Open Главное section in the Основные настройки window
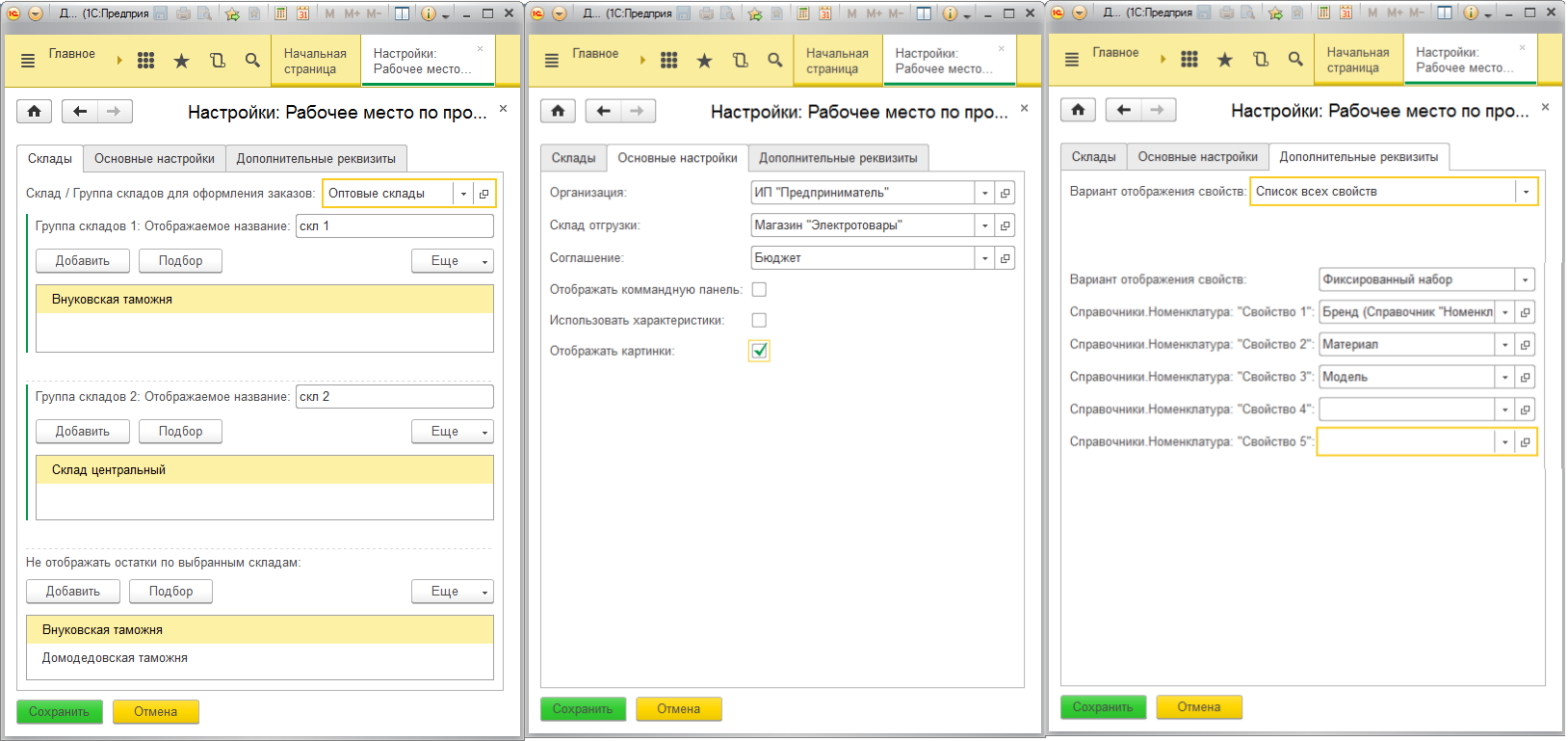Screen dimensions: 1568x741 click(x=595, y=54)
